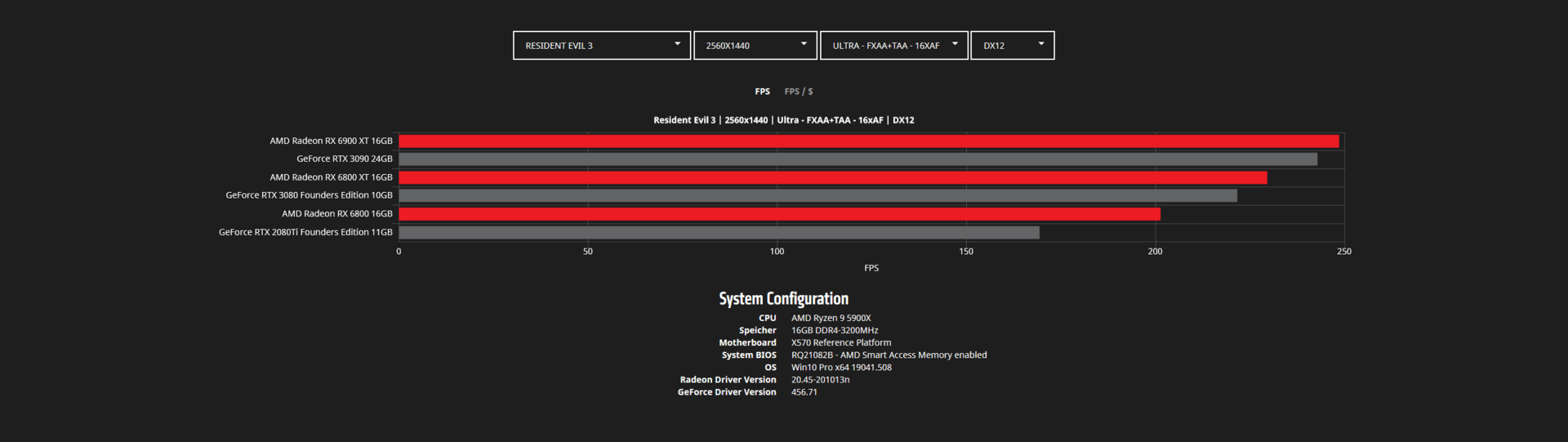Click the 'Win10 Pro x64 19041.508' OS value

(x=841, y=368)
